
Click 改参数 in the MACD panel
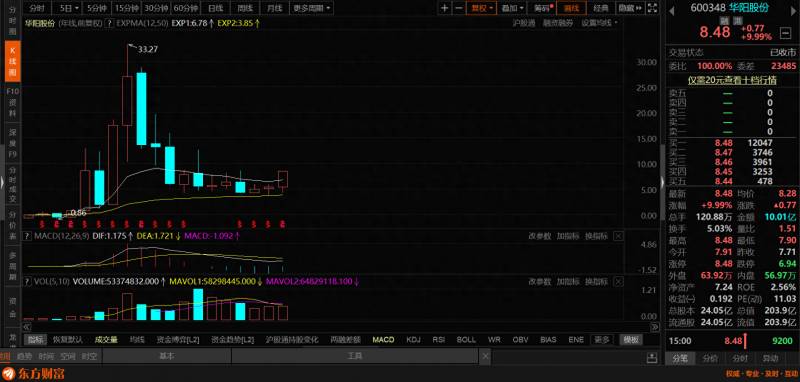click(540, 236)
